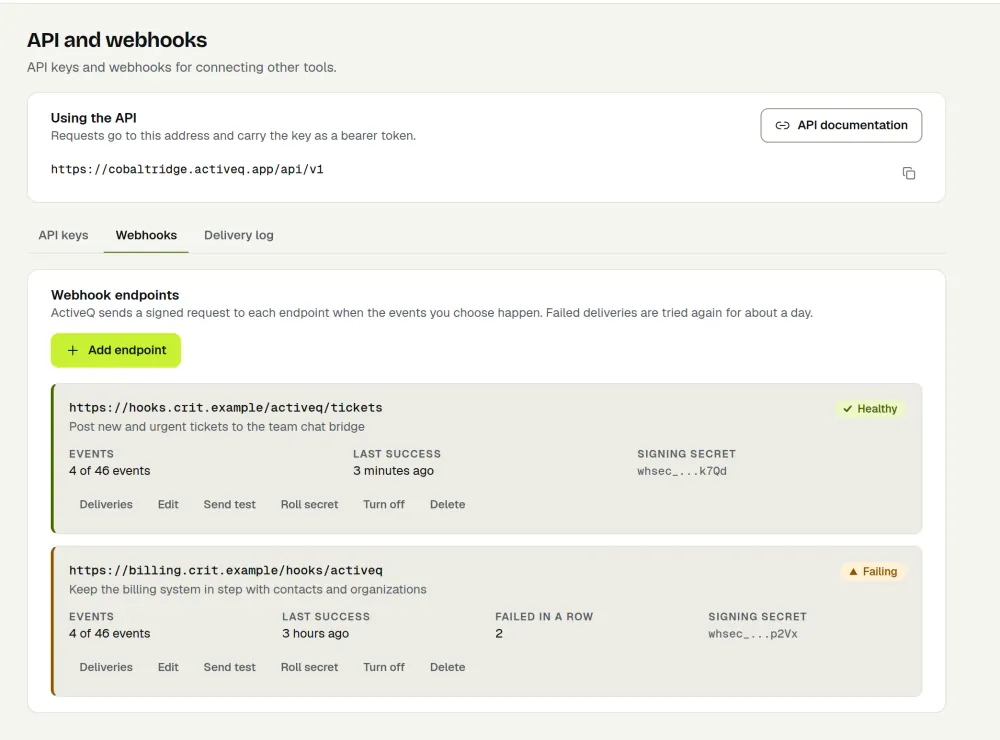Copy the API base URL
1000x740 pixels.
coord(909,173)
